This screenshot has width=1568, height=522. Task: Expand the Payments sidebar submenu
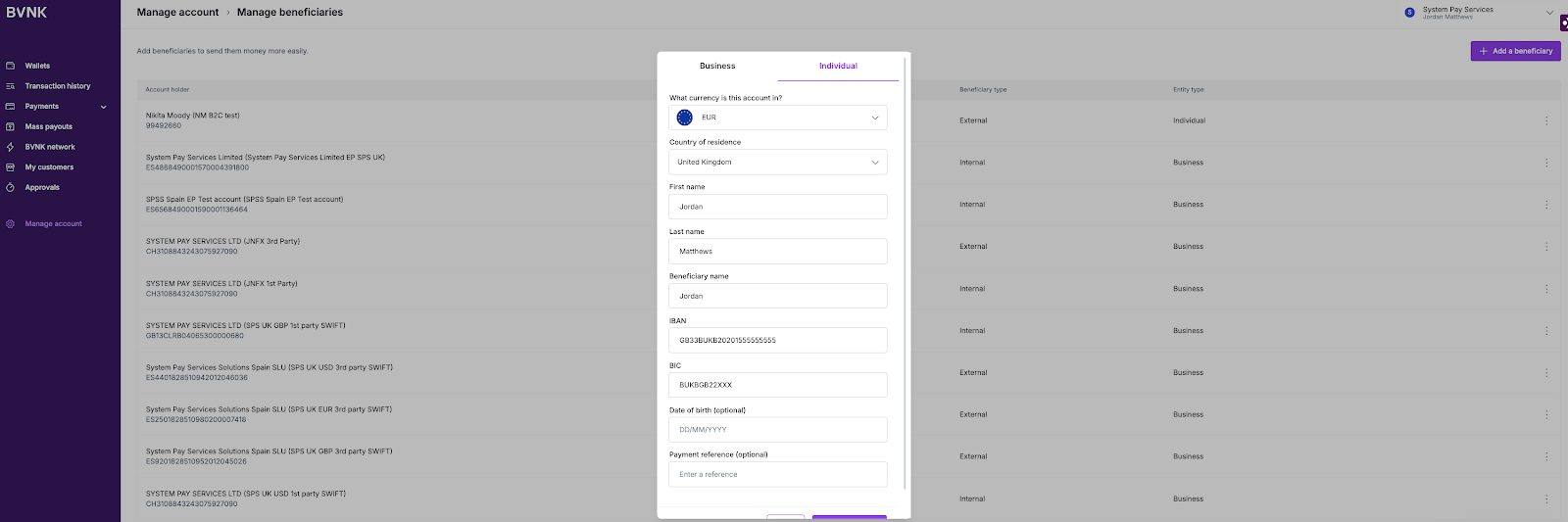click(x=103, y=107)
